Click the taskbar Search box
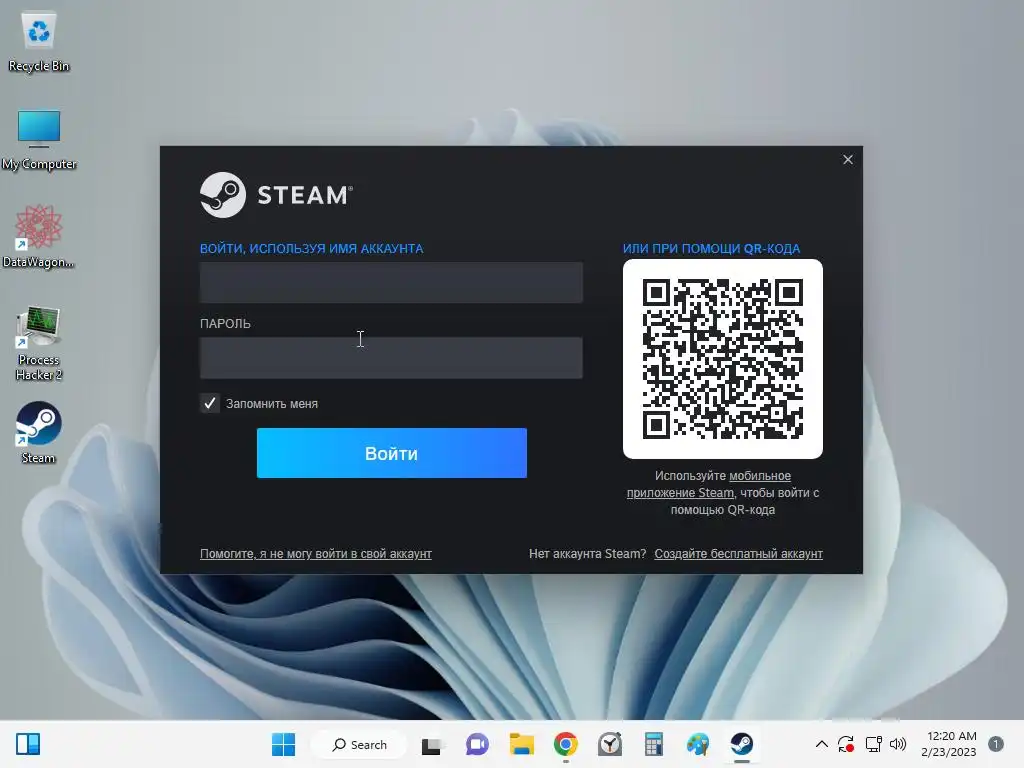 pyautogui.click(x=359, y=744)
